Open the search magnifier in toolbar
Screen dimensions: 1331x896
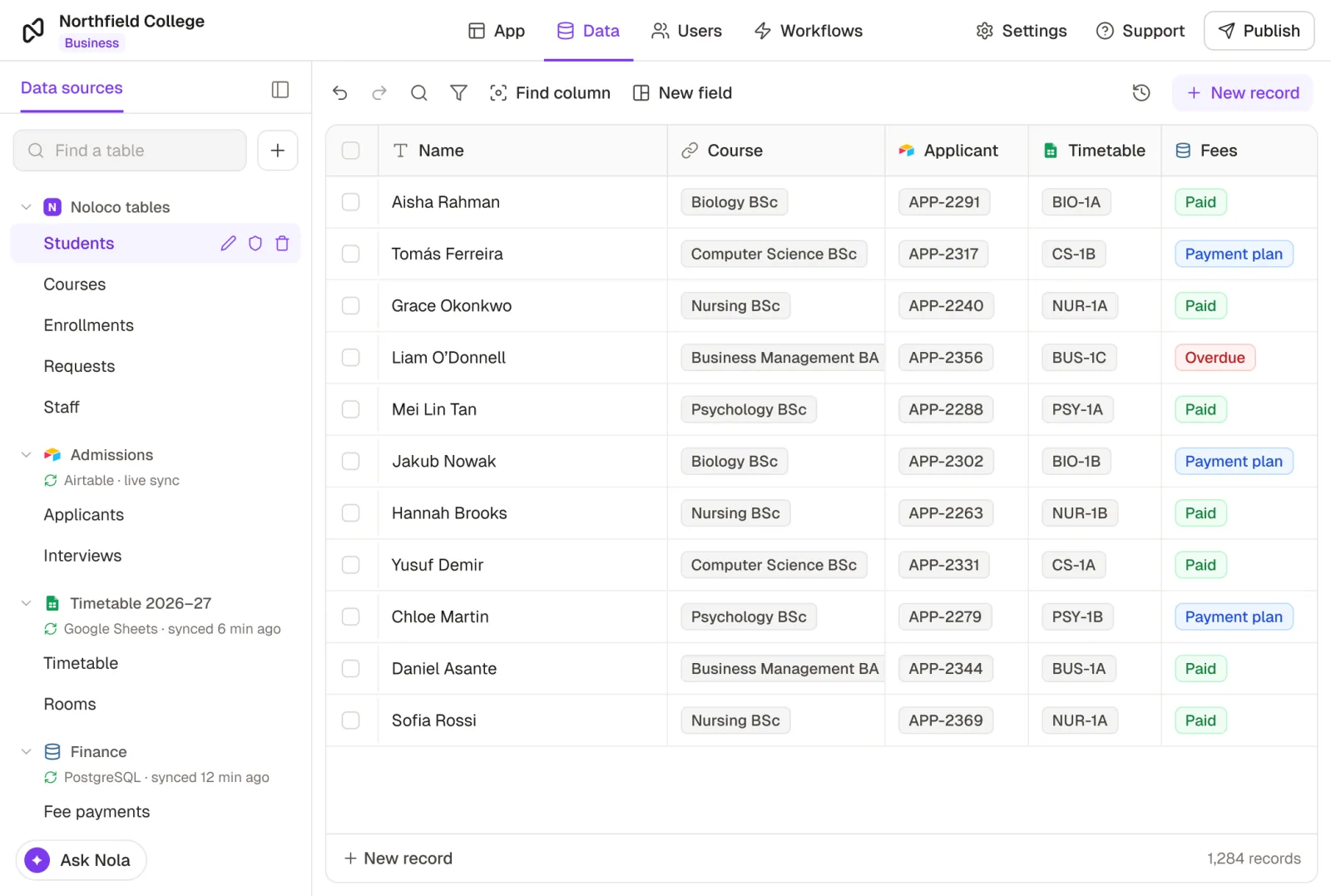(419, 93)
